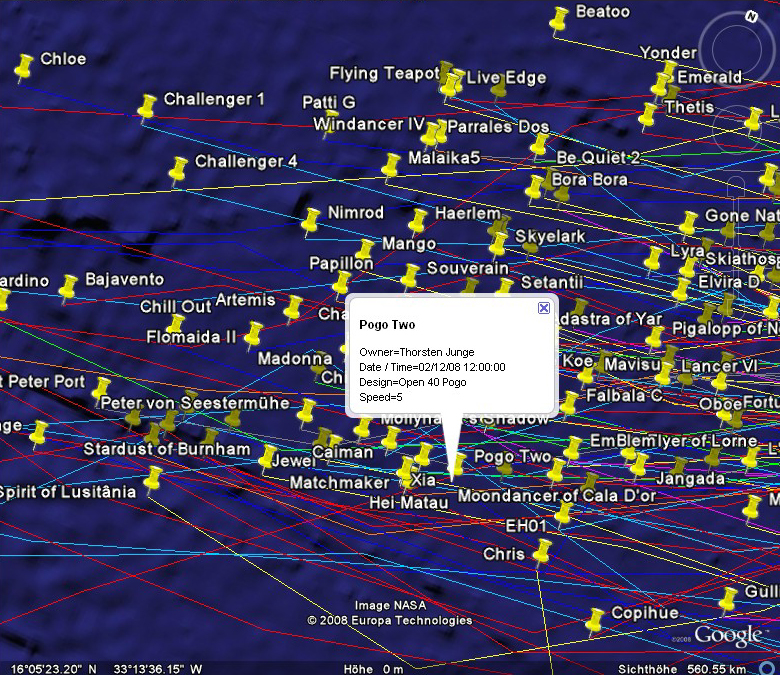Viewport: 780px width, 675px height.
Task: Select the EH01 pushpin marker
Action: click(564, 513)
